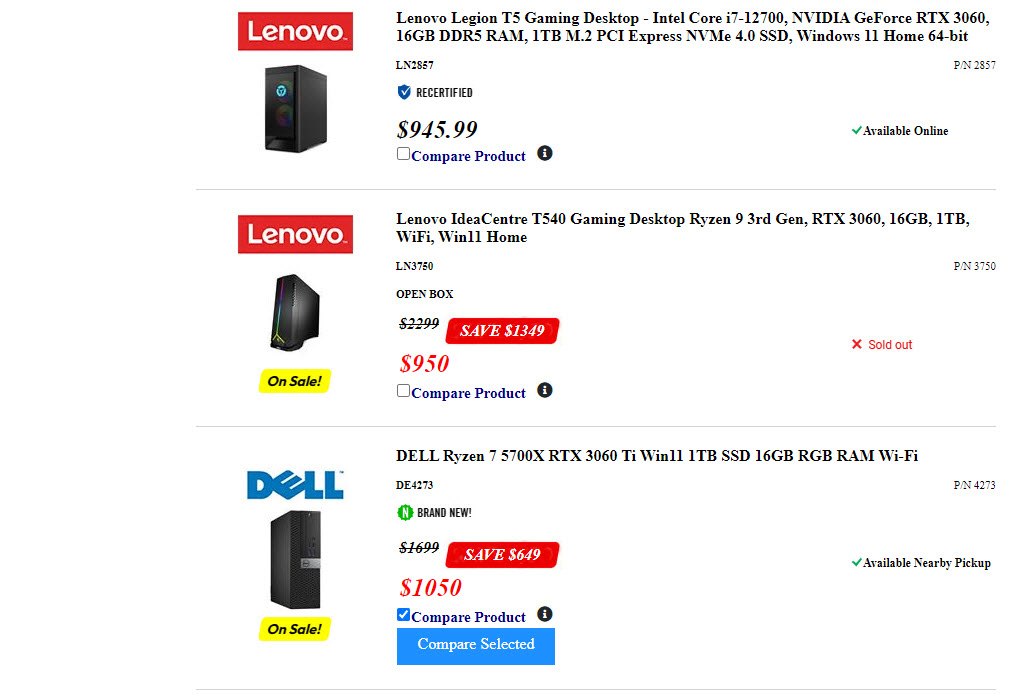
Task: Click the Recertified shield badge icon
Action: click(404, 92)
